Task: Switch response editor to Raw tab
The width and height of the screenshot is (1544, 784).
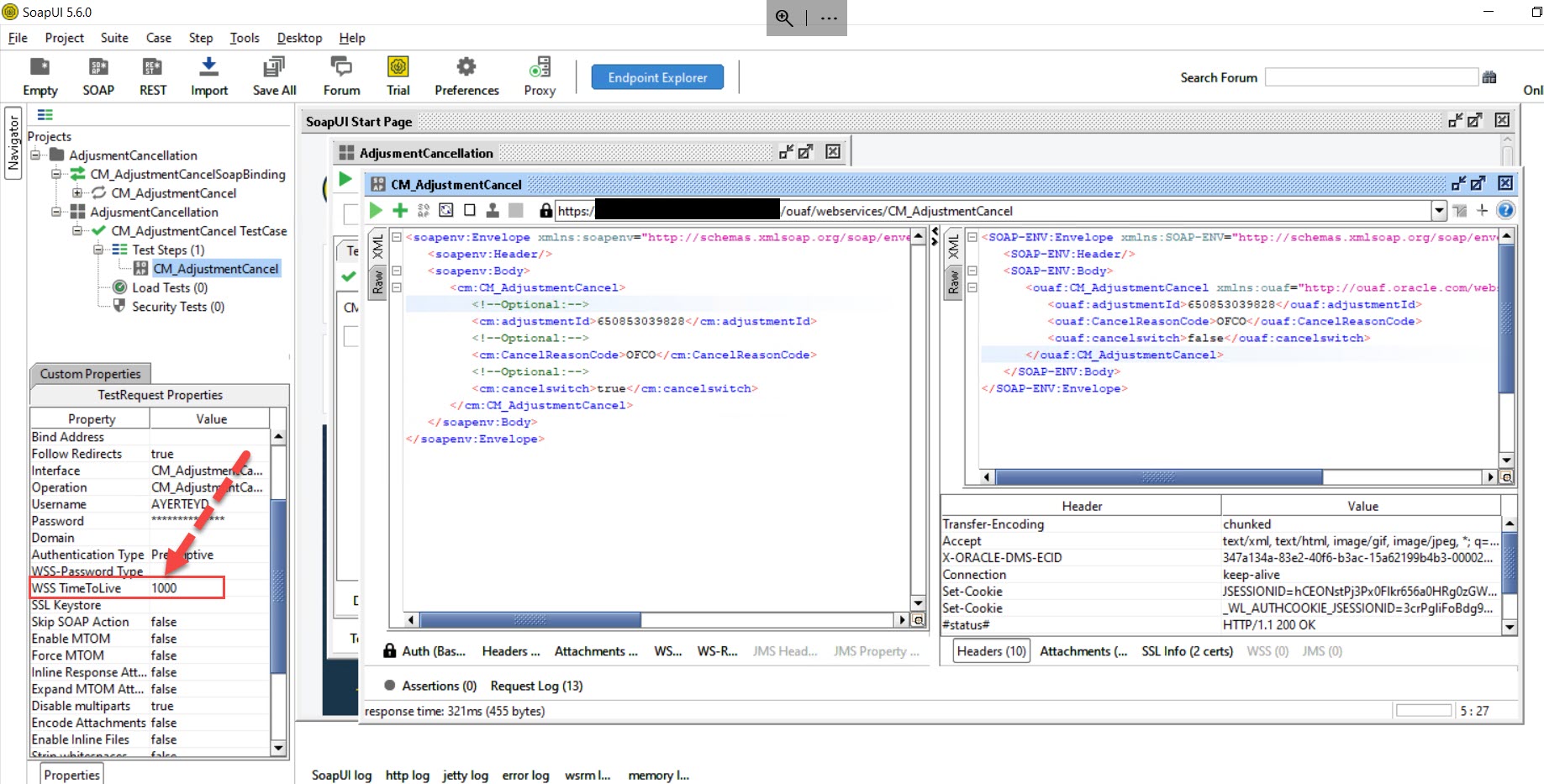Action: (952, 282)
